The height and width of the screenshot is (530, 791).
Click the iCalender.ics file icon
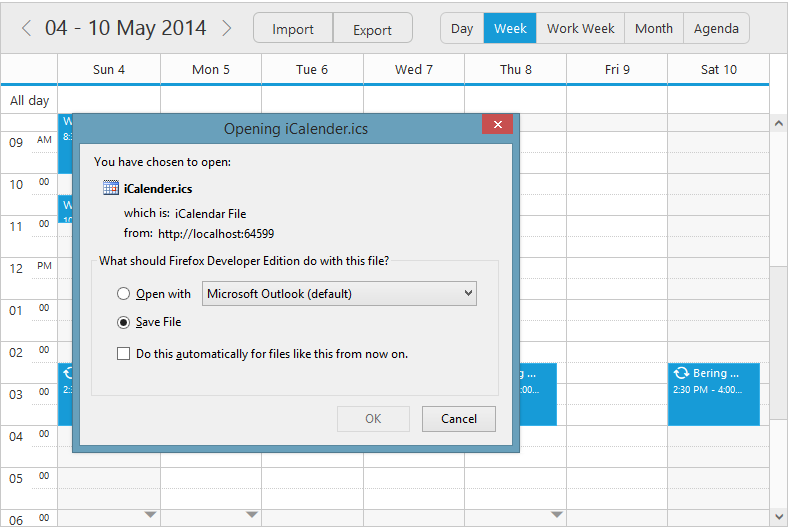111,188
